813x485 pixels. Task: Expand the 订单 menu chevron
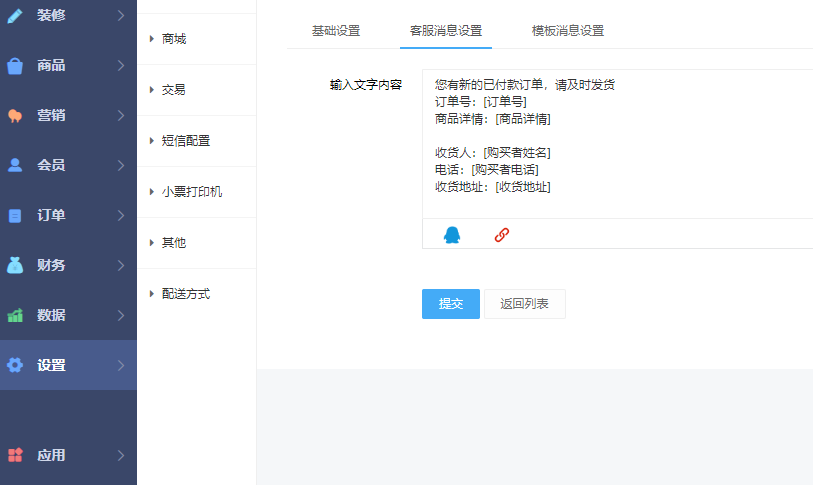(121, 215)
